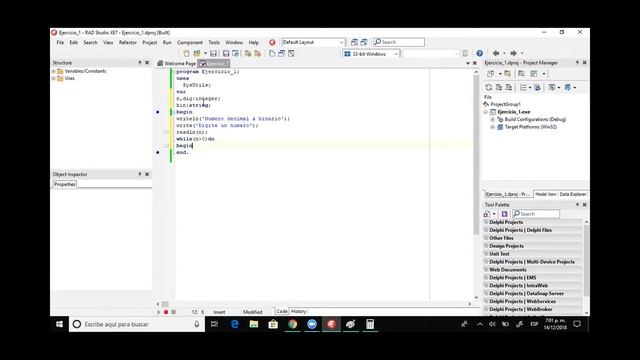Open the File menu
This screenshot has height=360, width=640.
click(x=60, y=42)
